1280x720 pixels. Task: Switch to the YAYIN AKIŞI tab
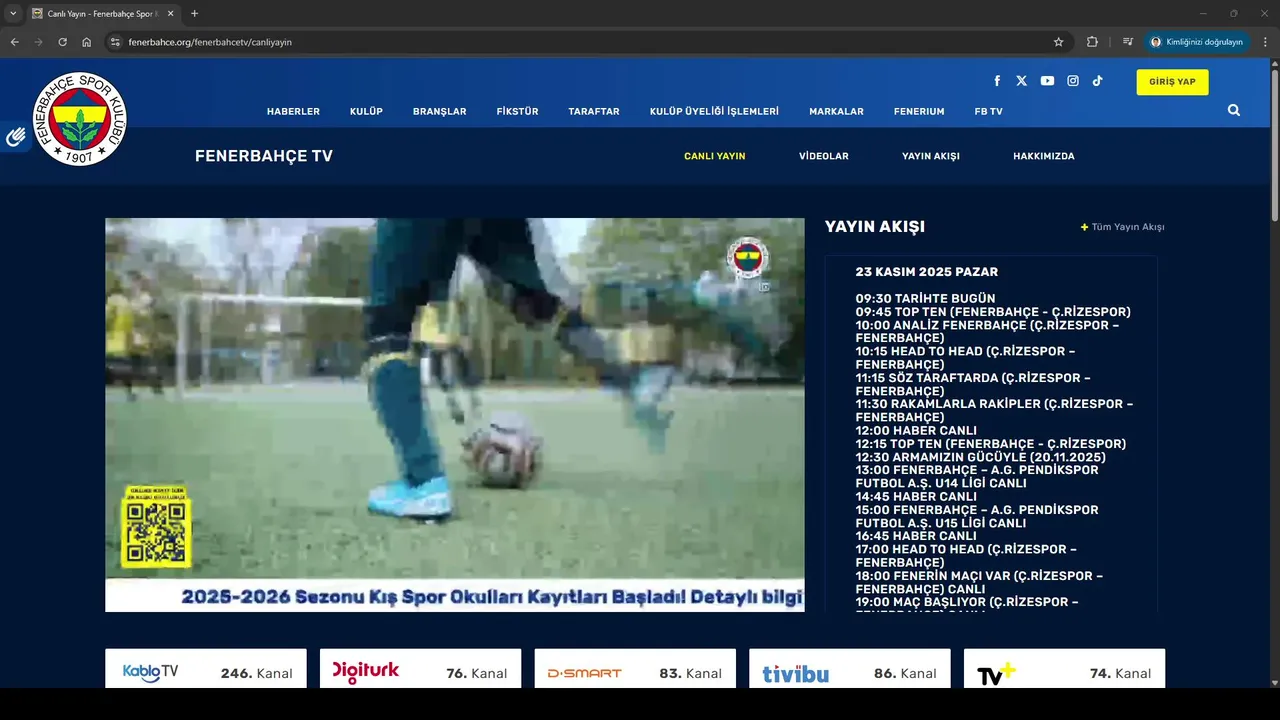931,156
